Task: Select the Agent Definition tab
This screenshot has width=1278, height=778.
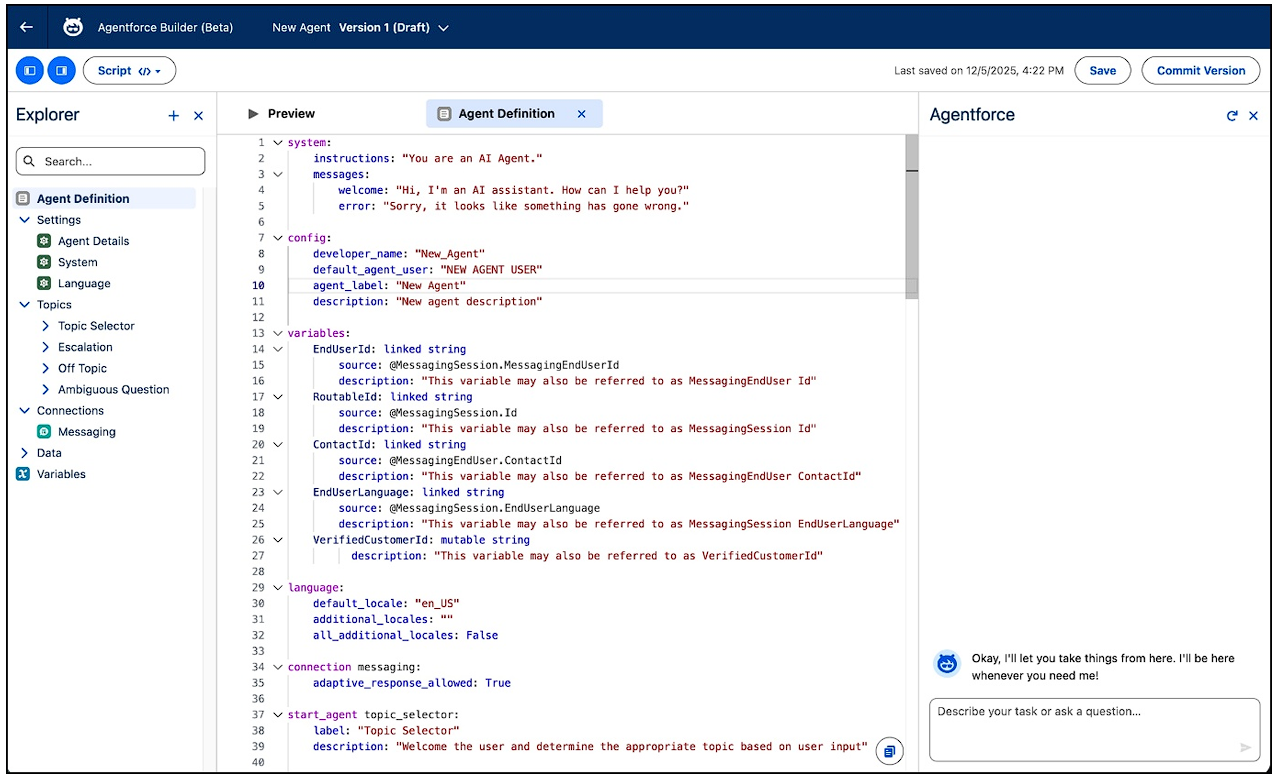Action: tap(514, 114)
